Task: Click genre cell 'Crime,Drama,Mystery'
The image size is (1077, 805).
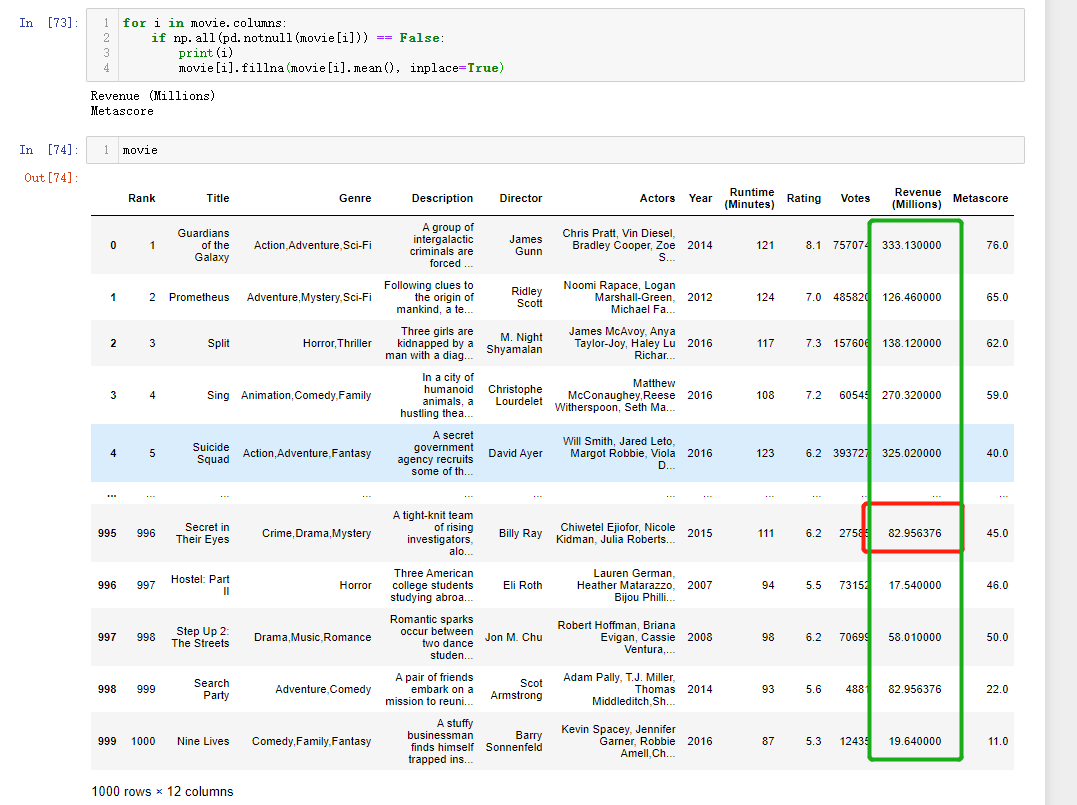Action: (x=317, y=533)
